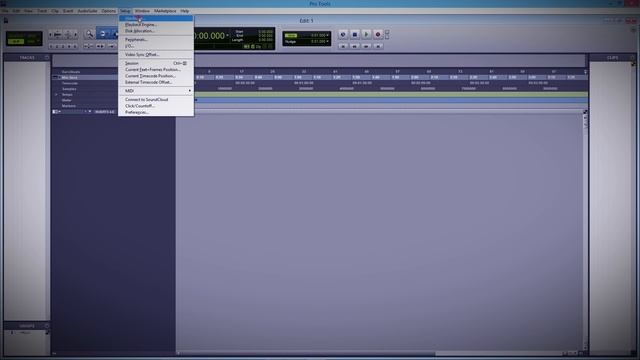
Task: Open the Tracks list popup menu
Action: 47,58
